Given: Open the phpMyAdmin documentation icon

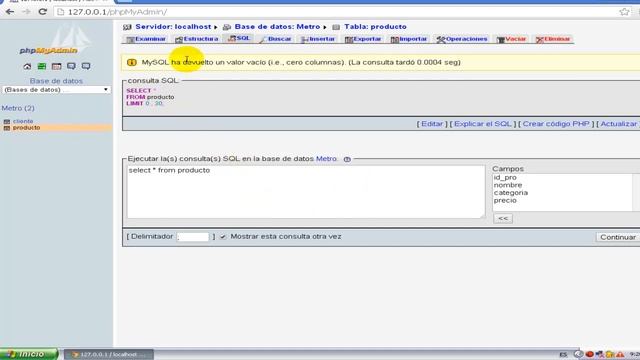Looking at the screenshot, I should [x=71, y=66].
